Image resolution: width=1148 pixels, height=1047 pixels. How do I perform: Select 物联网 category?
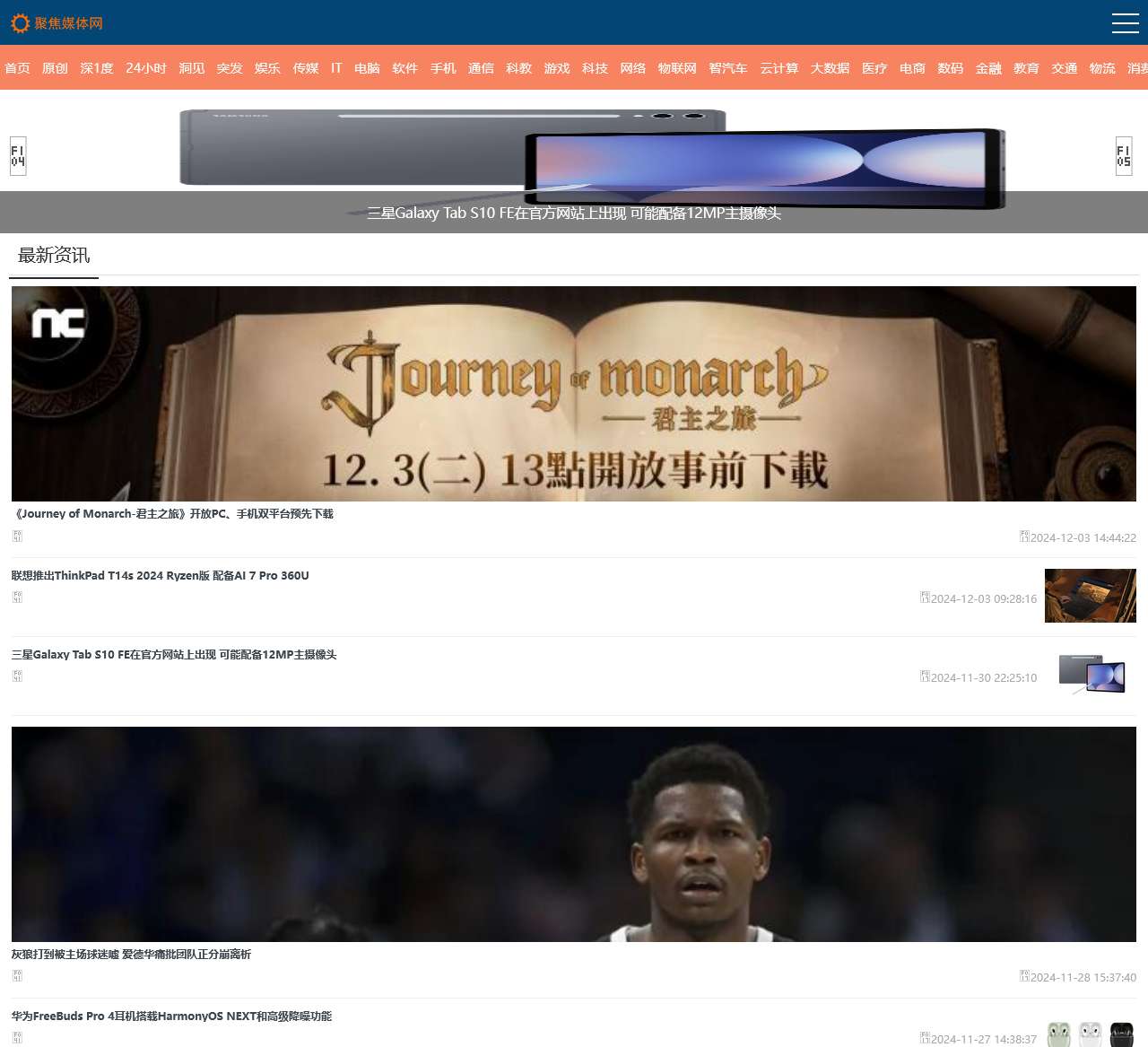677,68
